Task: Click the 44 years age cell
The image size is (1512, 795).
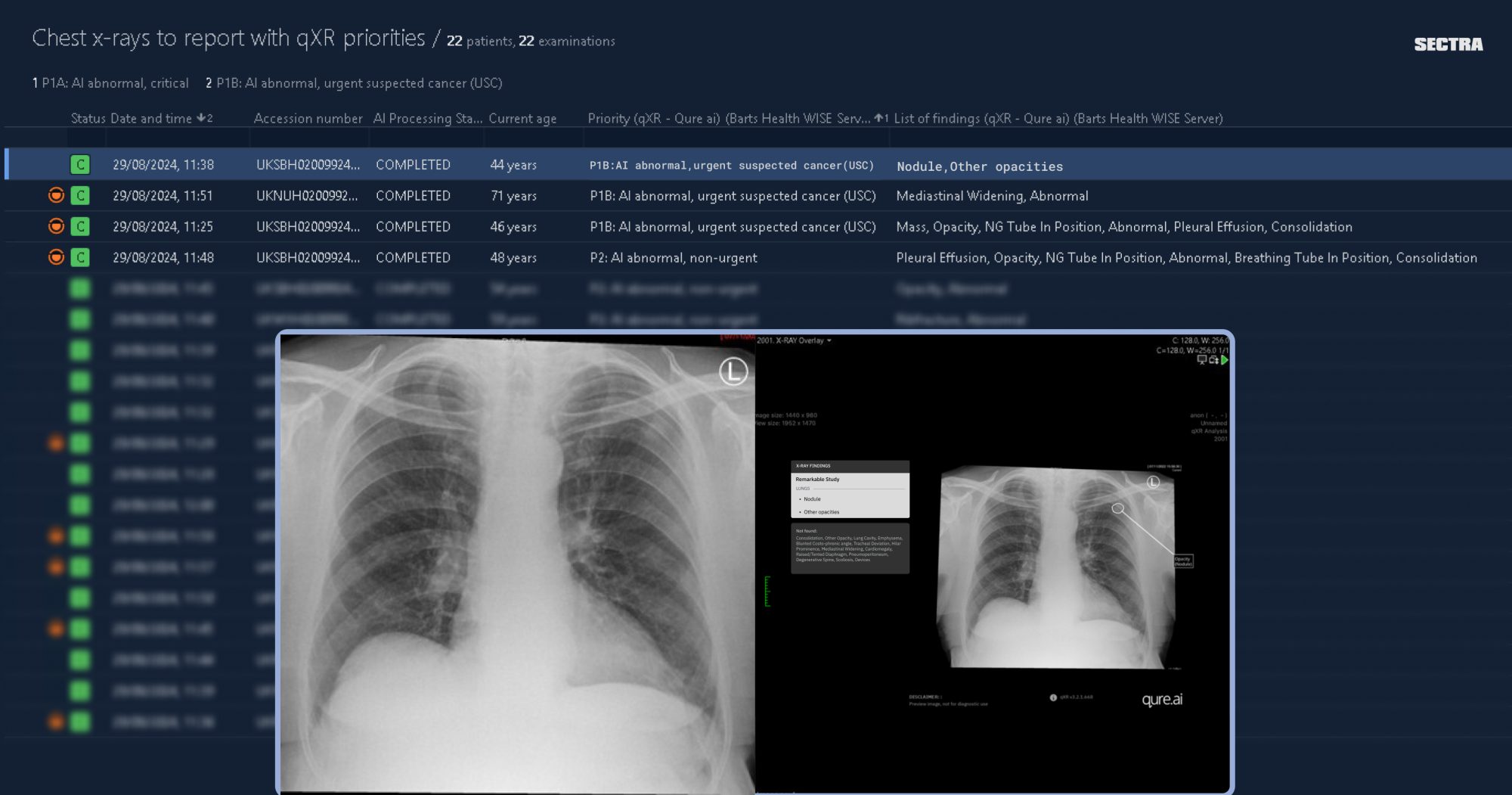Action: pos(513,164)
